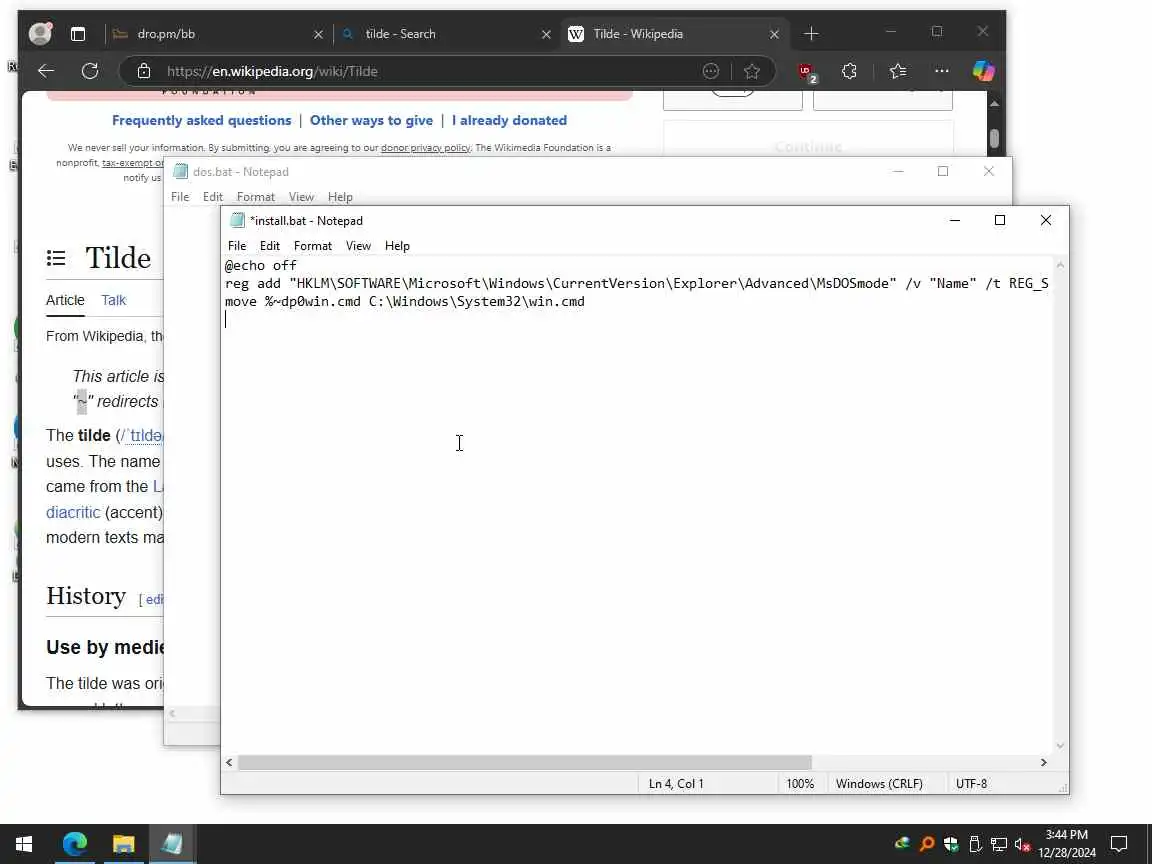
Task: Launch Copilot from Edge toolbar
Action: [x=983, y=71]
